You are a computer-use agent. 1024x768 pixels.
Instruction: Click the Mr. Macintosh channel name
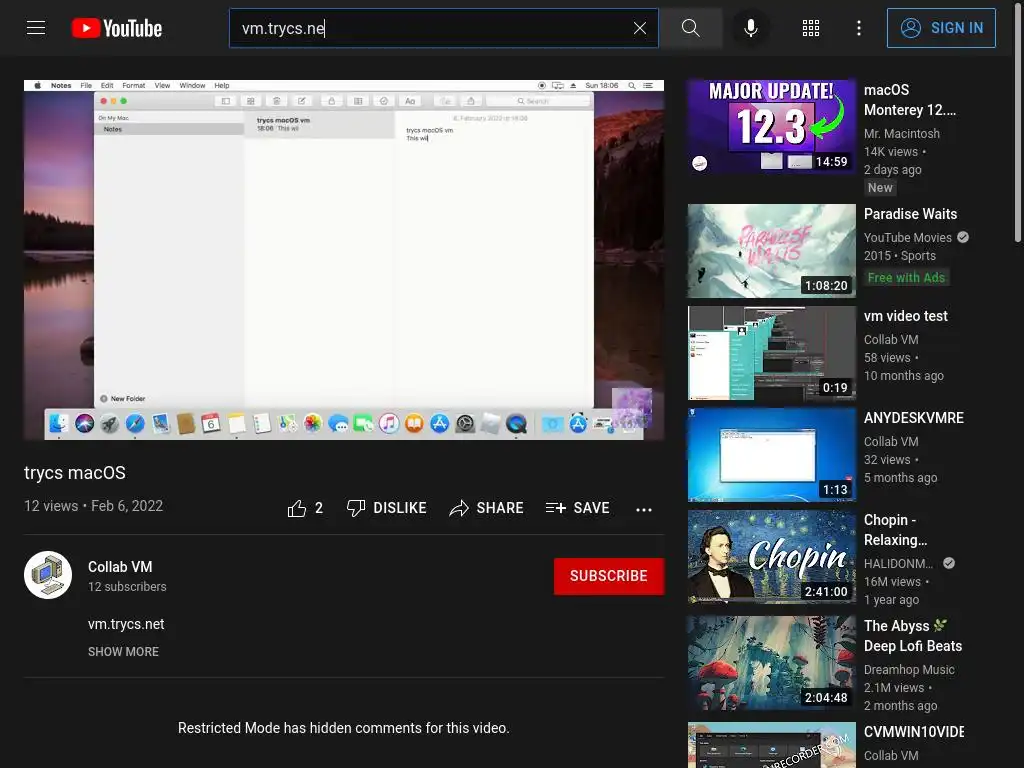pos(902,133)
